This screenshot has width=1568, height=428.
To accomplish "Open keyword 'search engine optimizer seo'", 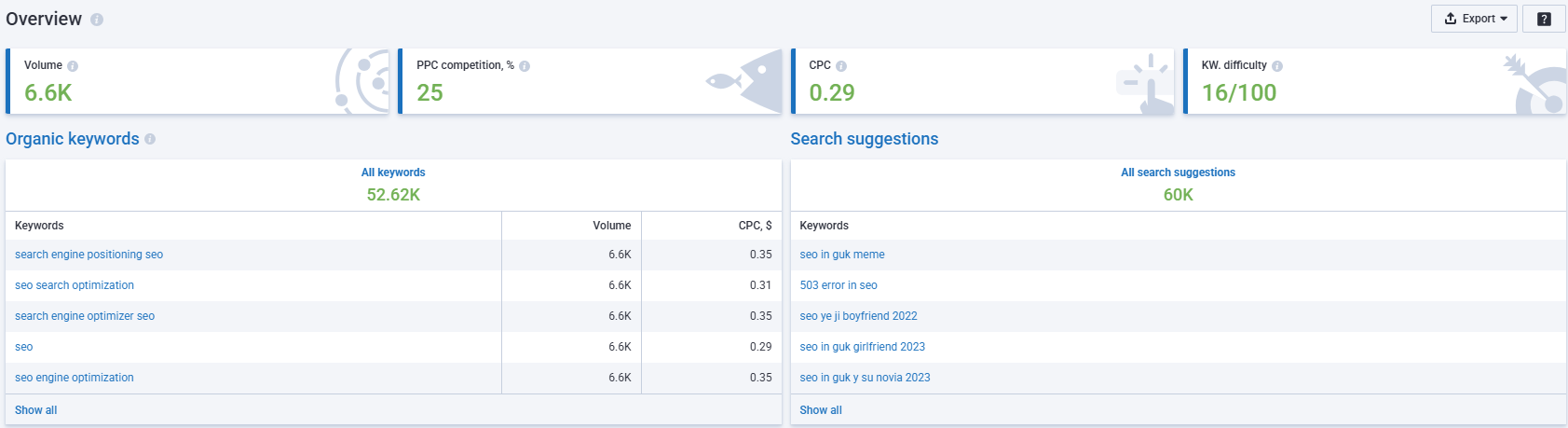I will (x=85, y=316).
